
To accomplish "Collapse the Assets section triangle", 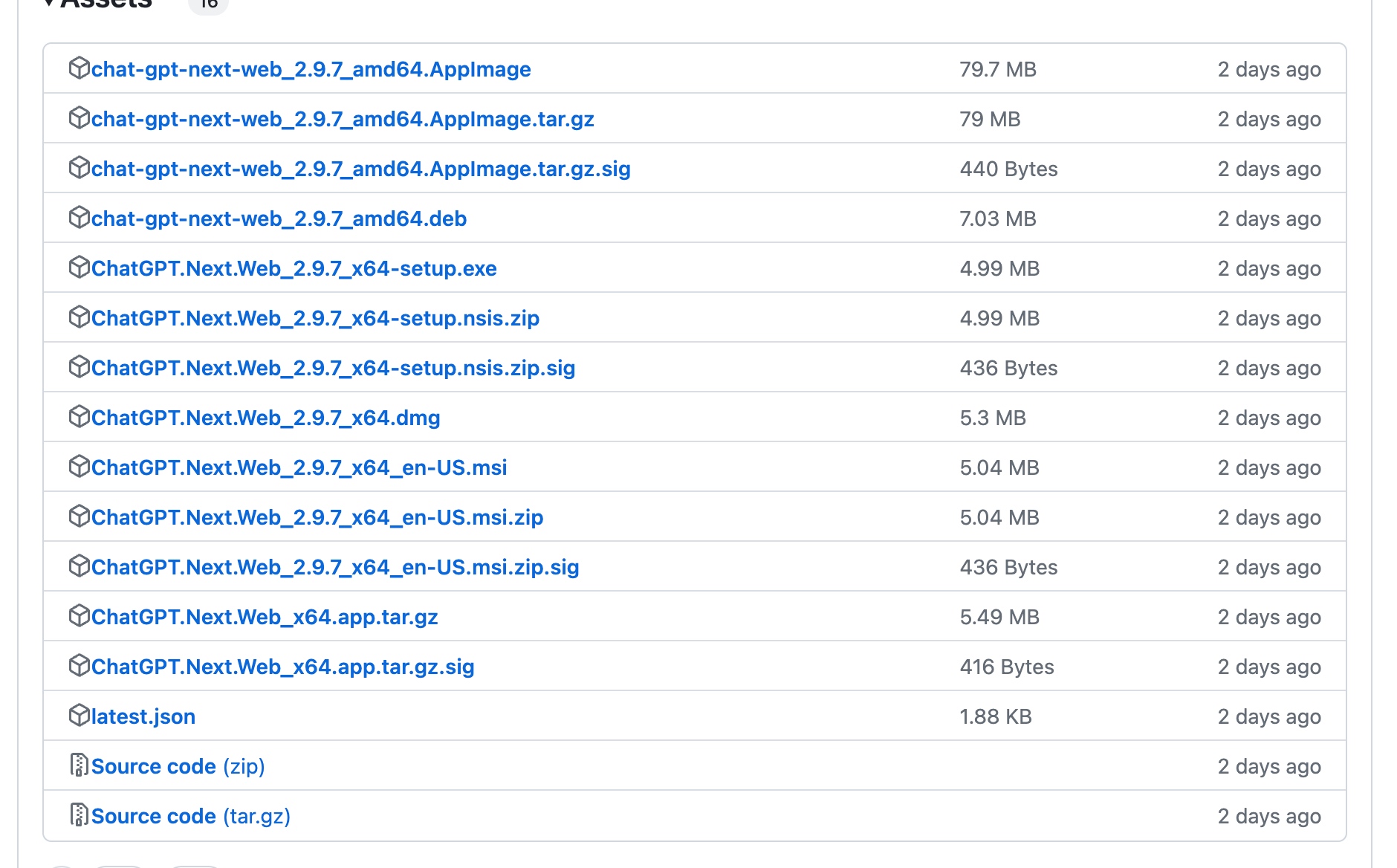I will coord(48,3).
